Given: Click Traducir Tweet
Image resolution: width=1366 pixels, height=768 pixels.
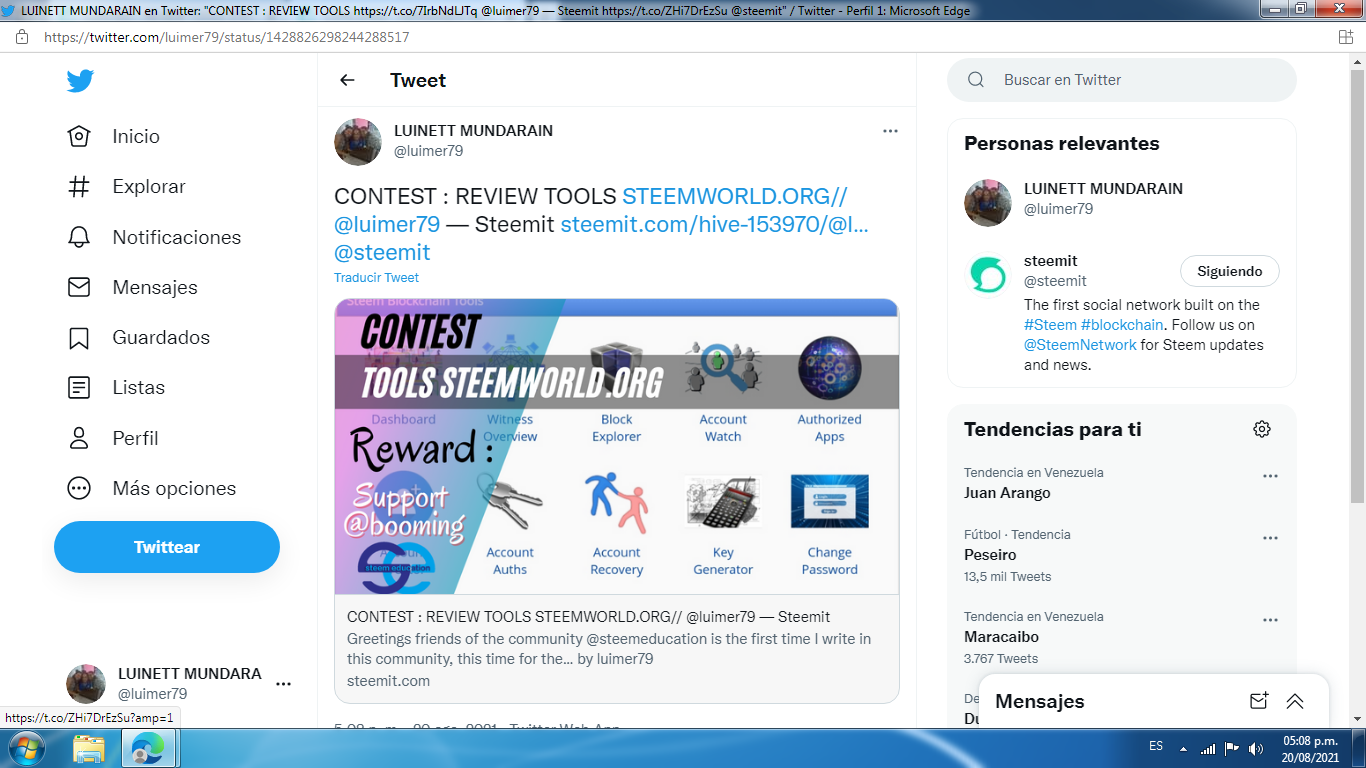Looking at the screenshot, I should pos(376,278).
